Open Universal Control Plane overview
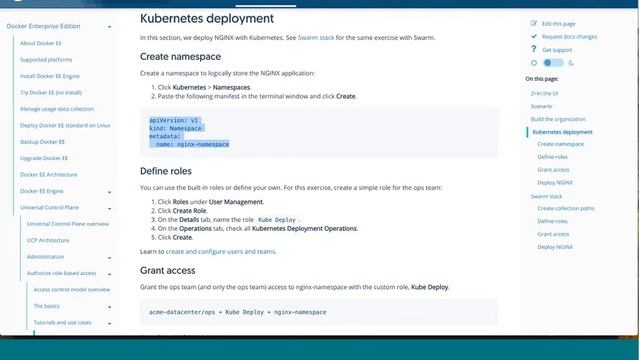The height and width of the screenshot is (360, 640). pos(68,224)
